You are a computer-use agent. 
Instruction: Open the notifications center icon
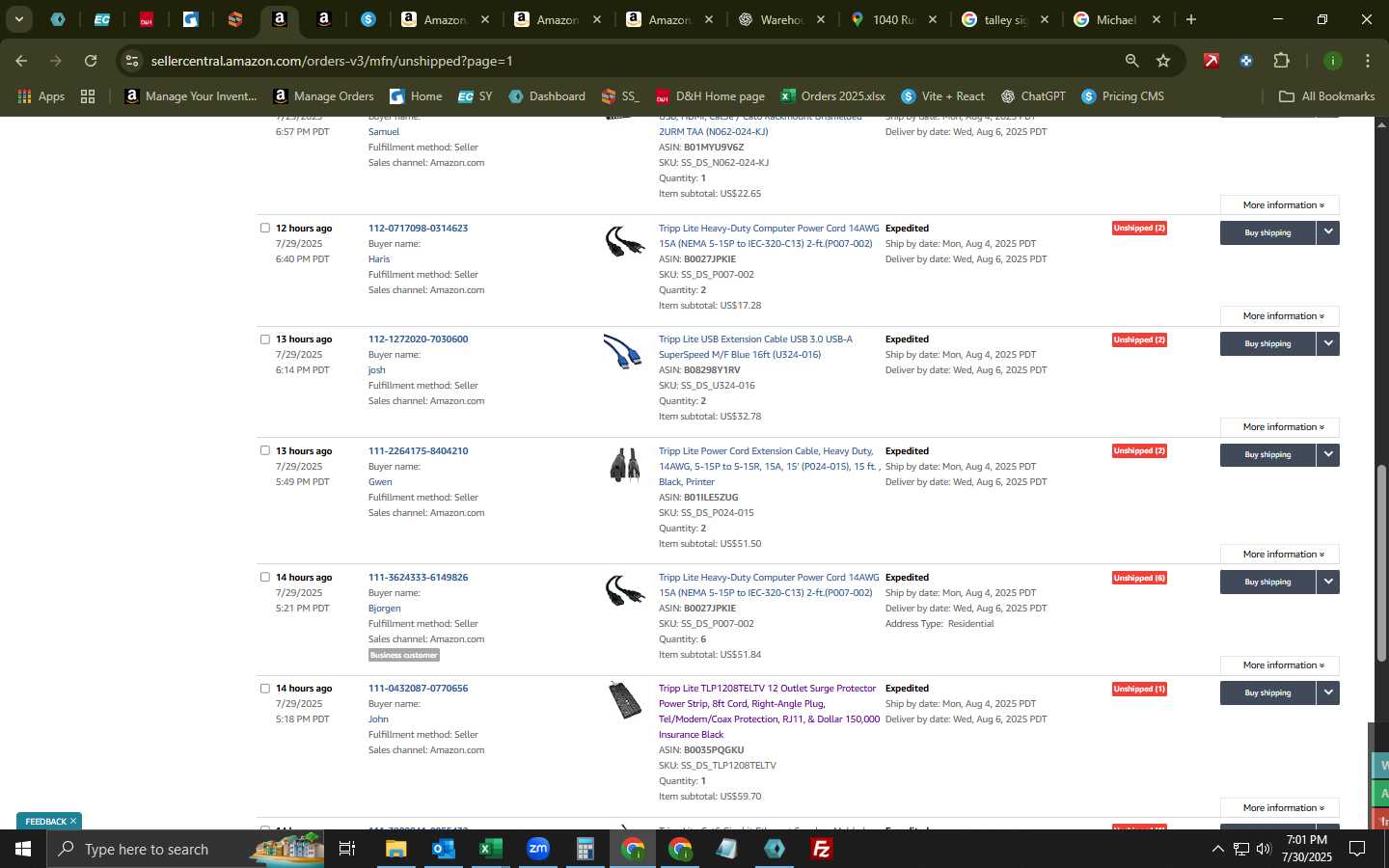[x=1356, y=849]
